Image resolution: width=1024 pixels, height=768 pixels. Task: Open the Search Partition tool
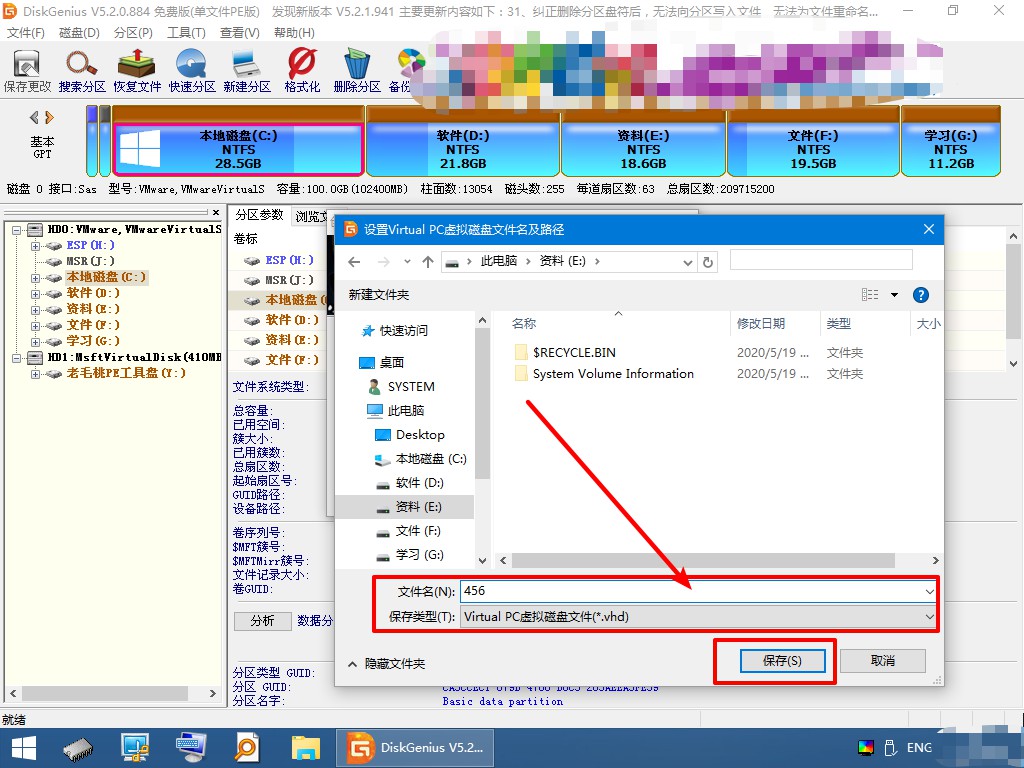[82, 71]
